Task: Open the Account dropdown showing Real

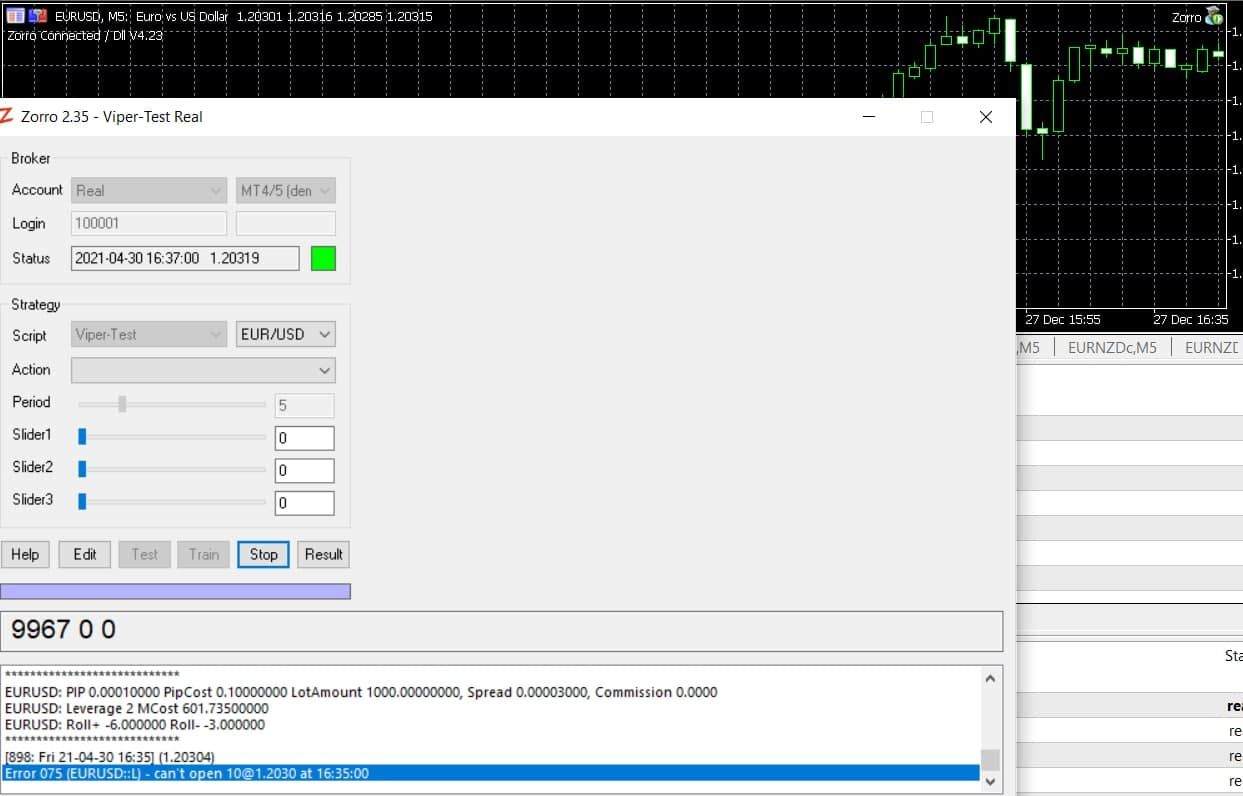Action: click(x=149, y=190)
